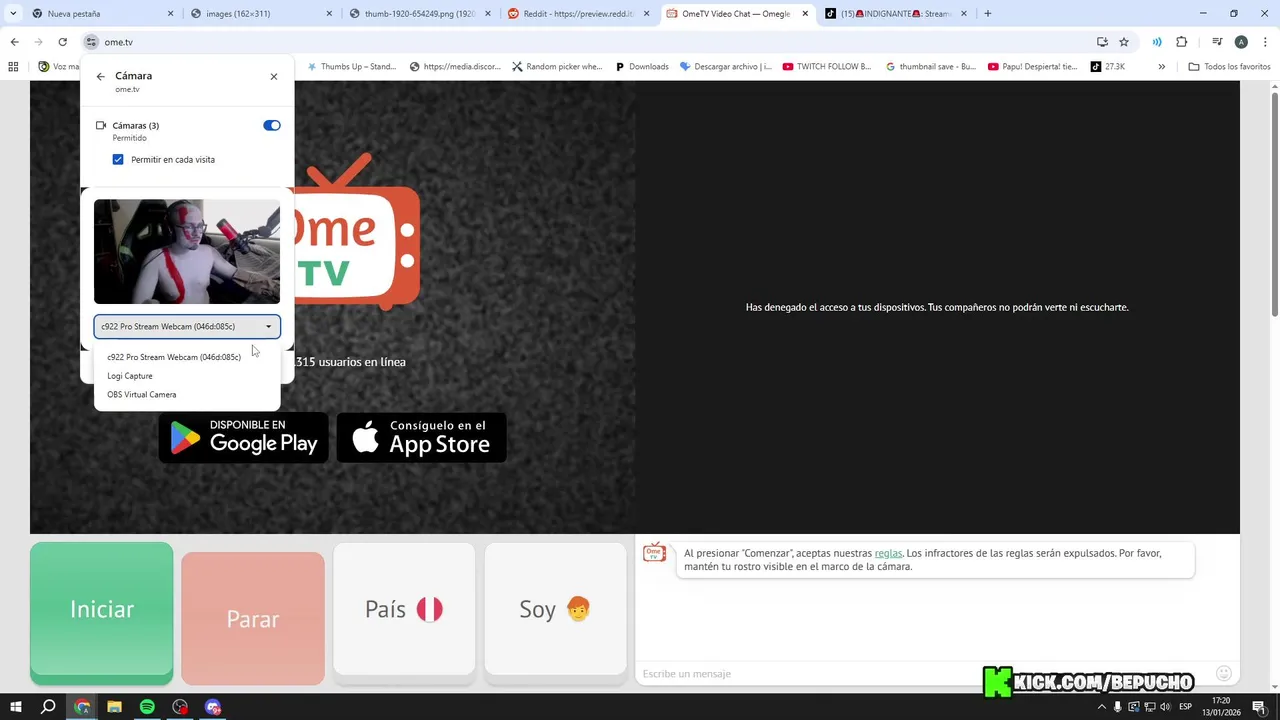Image resolution: width=1280 pixels, height=720 pixels.
Task: Switch to the Nueva pestaña tab
Action: pos(98,14)
